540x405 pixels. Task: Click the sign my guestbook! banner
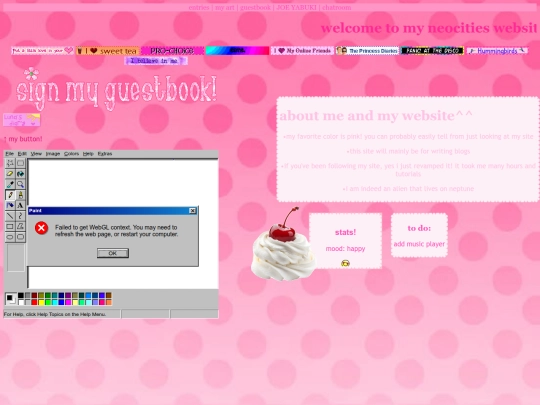coord(116,90)
